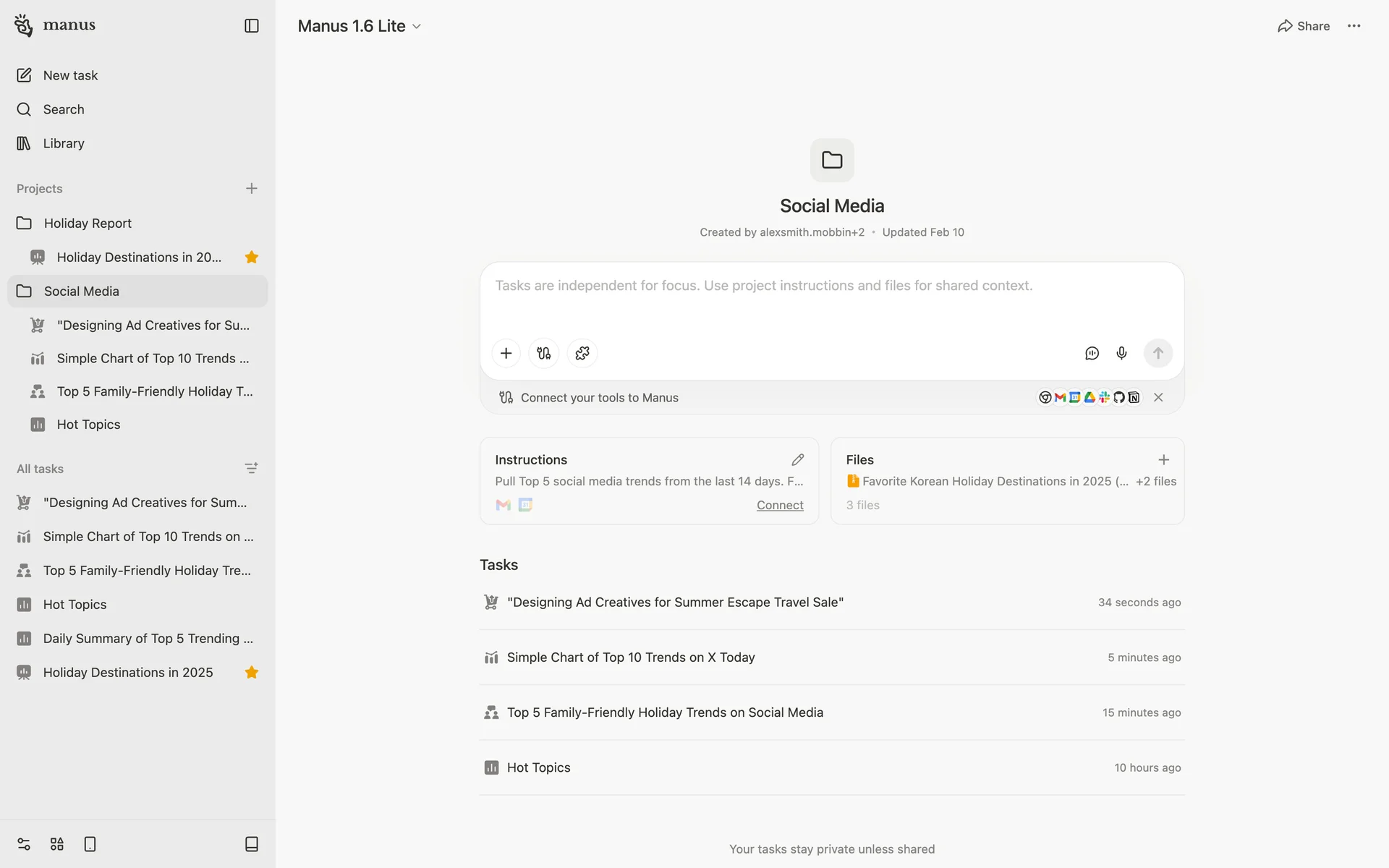Screen dimensions: 1389x868
Task: Start voice input with the microphone icon
Action: [x=1121, y=353]
